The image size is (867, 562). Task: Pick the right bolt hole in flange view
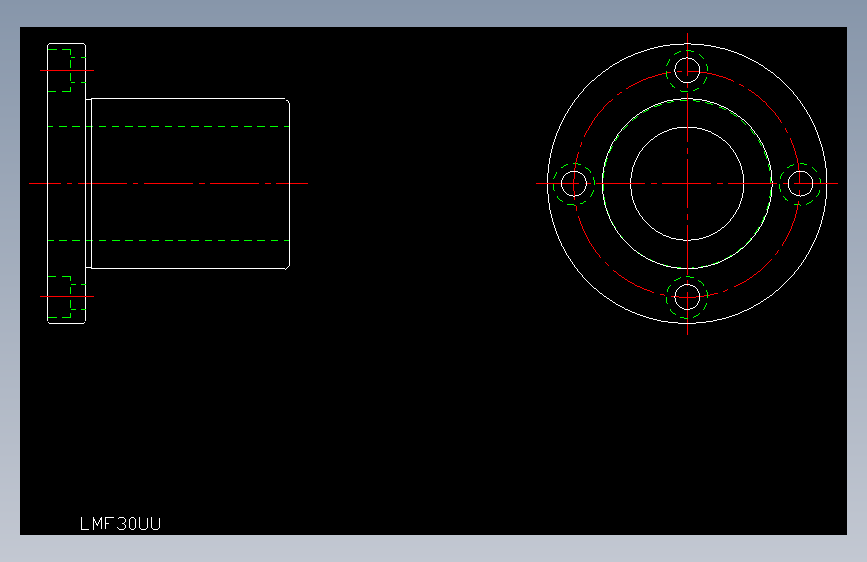pyautogui.click(x=800, y=184)
